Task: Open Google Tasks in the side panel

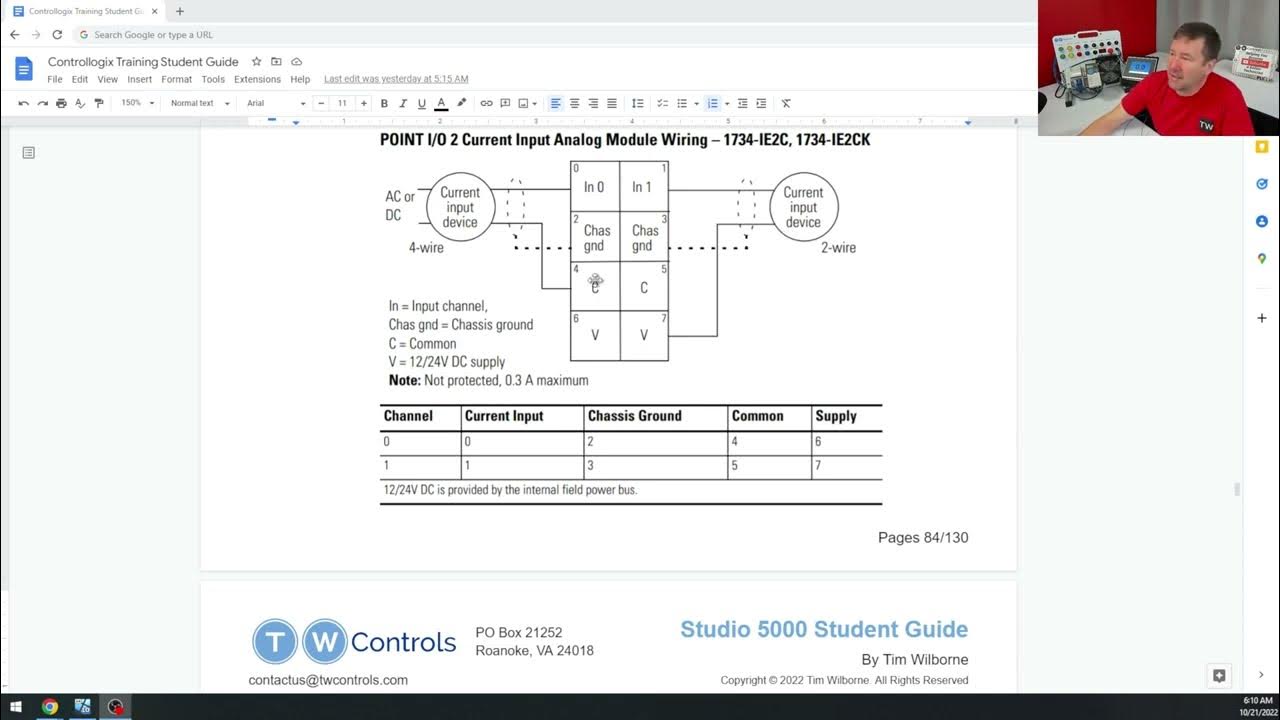Action: point(1262,184)
